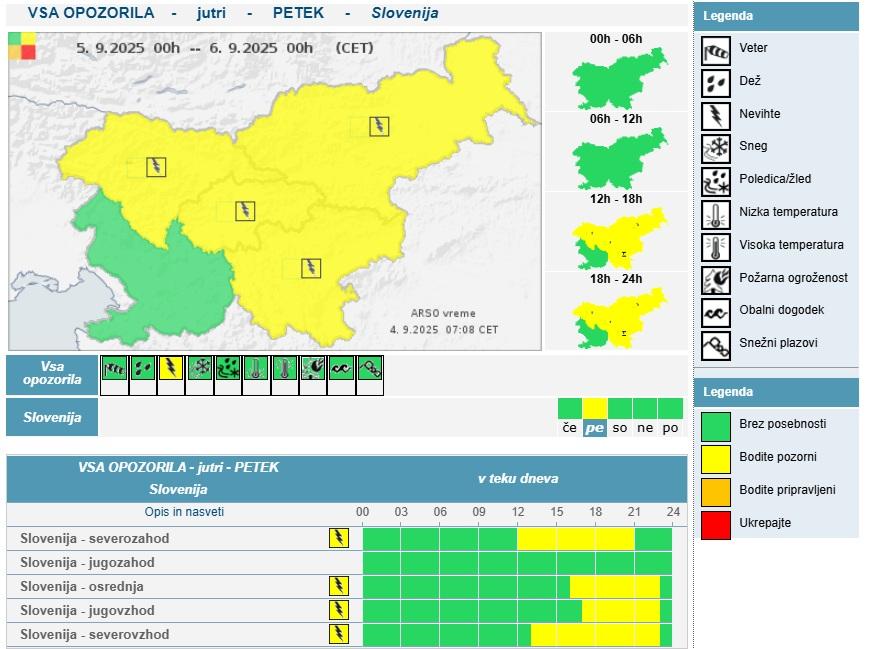Select the avalanche filter icon

tap(371, 369)
